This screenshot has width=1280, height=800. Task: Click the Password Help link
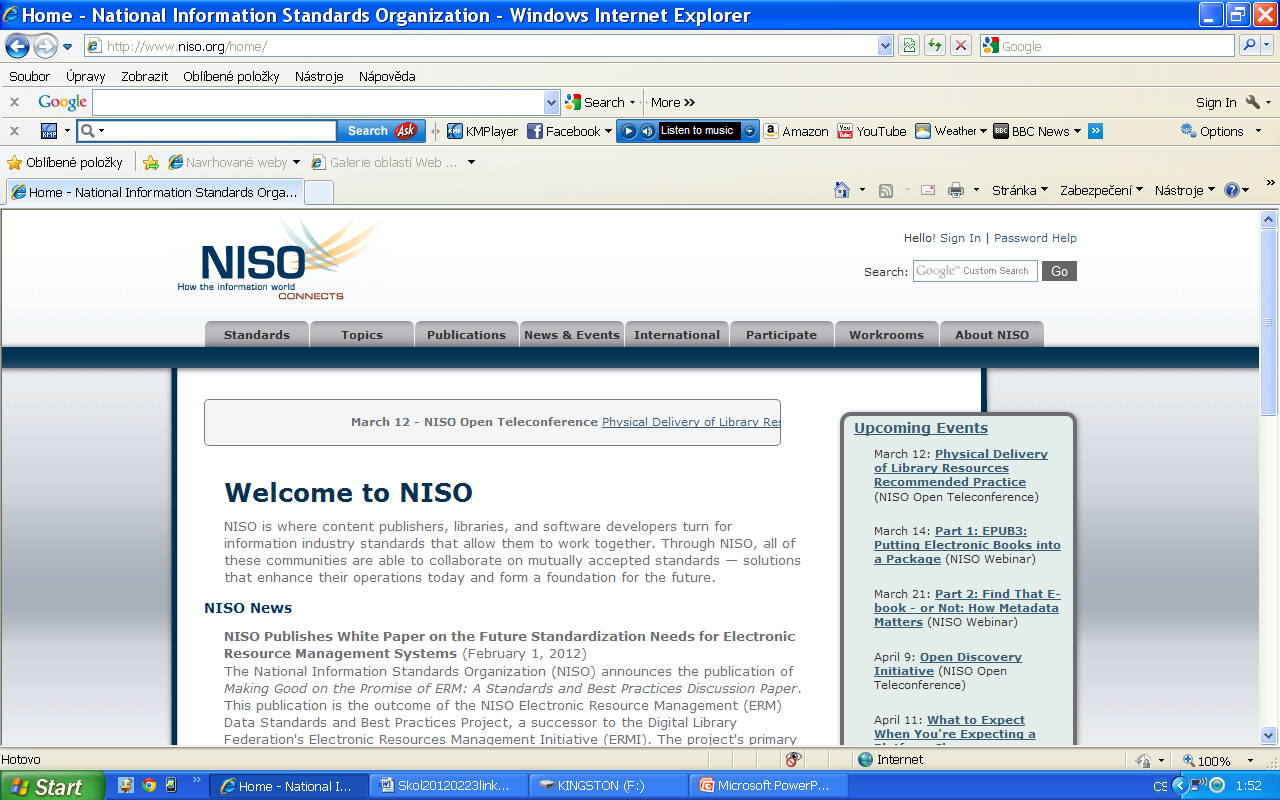pos(1035,238)
